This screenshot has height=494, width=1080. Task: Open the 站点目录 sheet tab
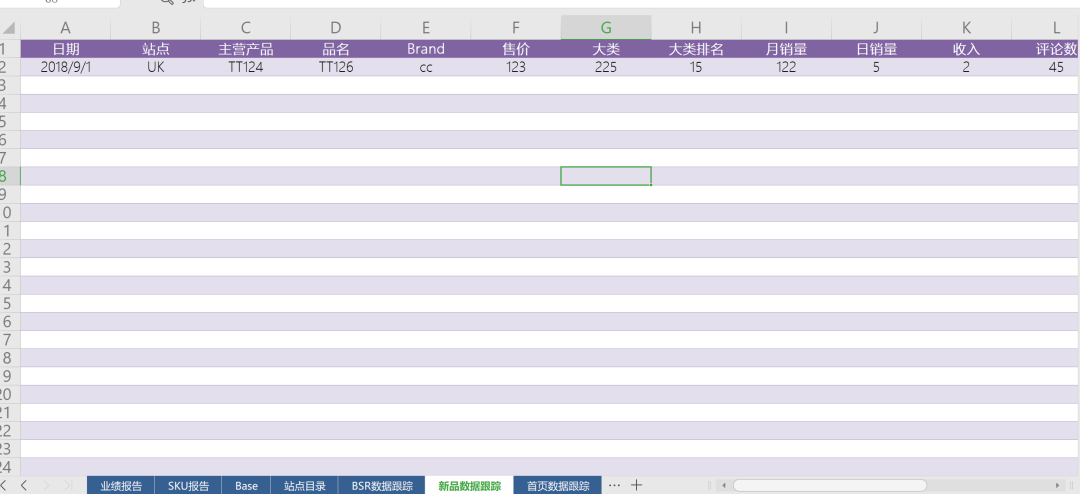pyautogui.click(x=304, y=485)
